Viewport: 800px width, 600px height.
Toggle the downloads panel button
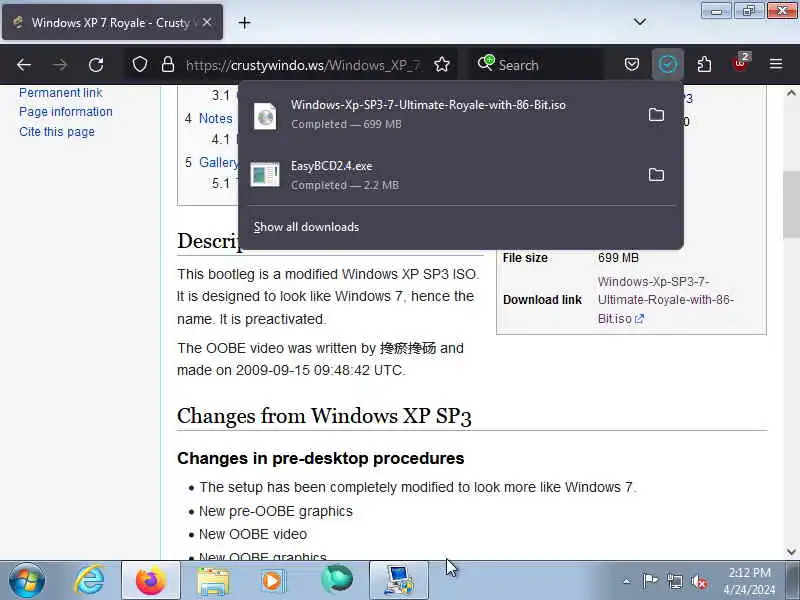tap(668, 64)
